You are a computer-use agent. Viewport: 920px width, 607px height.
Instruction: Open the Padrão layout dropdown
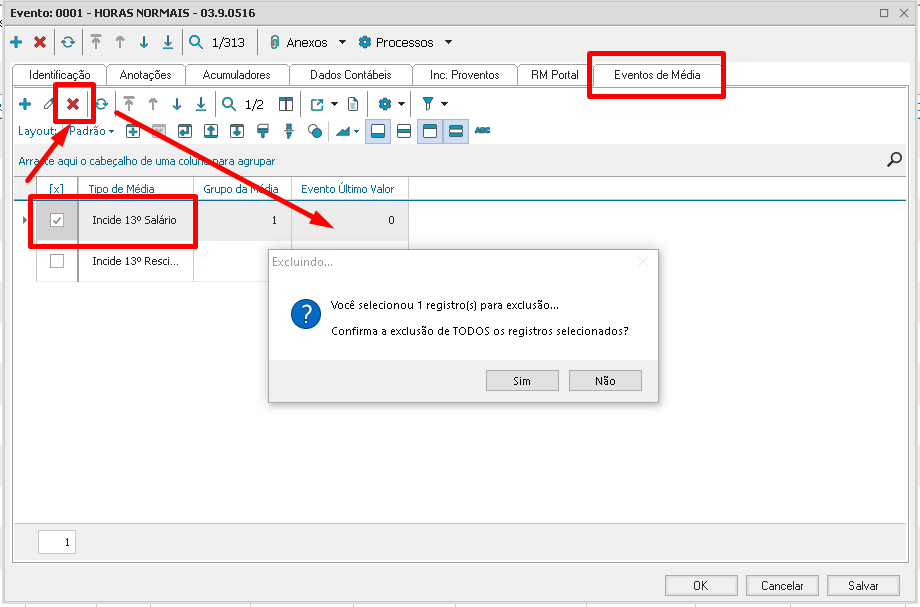coord(92,131)
